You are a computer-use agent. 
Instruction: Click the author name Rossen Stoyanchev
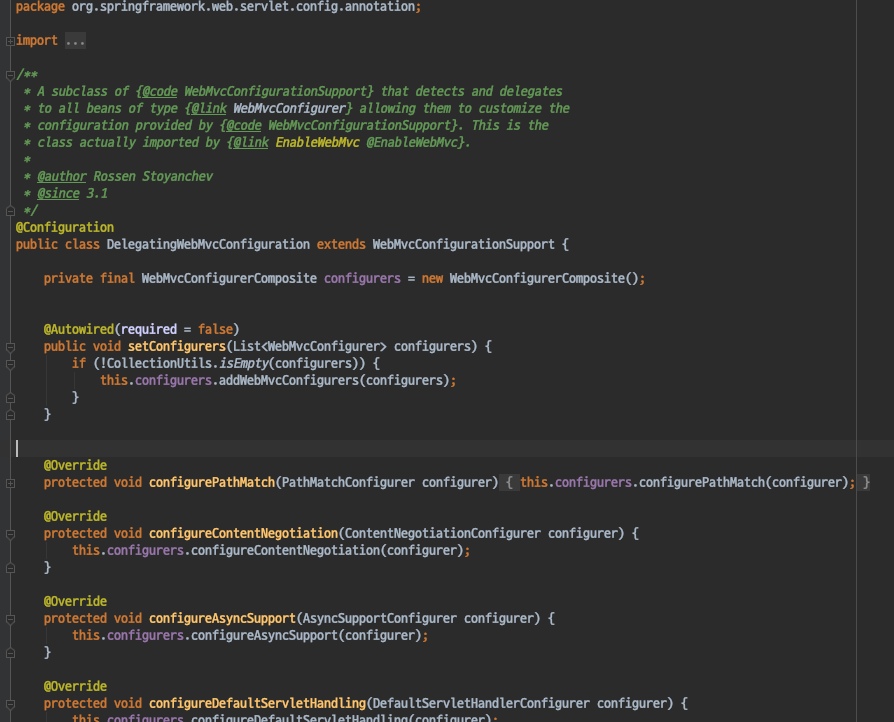tap(153, 177)
